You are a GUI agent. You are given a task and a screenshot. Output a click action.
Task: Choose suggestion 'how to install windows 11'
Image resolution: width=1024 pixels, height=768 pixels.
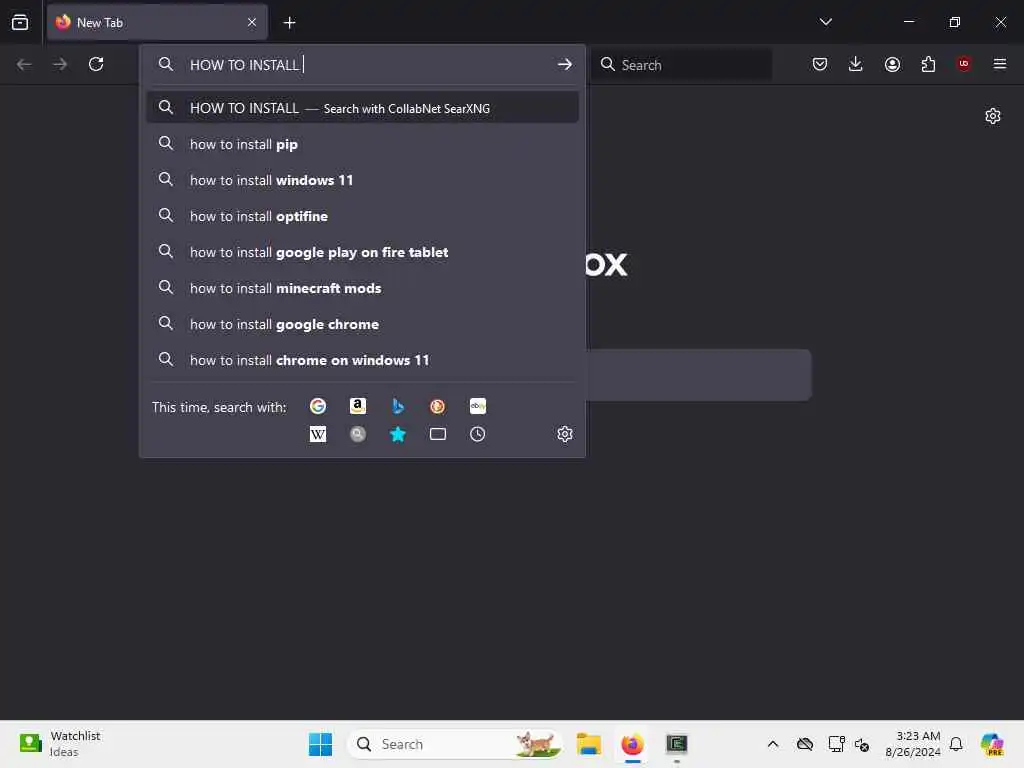(x=362, y=180)
